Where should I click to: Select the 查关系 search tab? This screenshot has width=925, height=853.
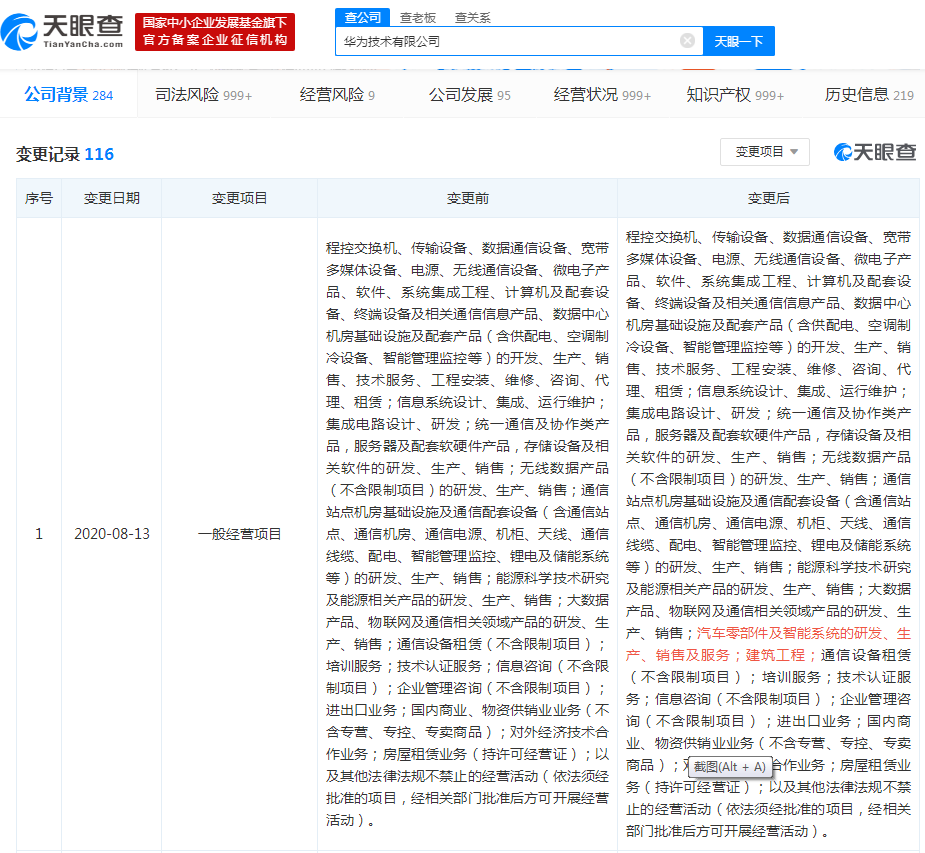(473, 18)
